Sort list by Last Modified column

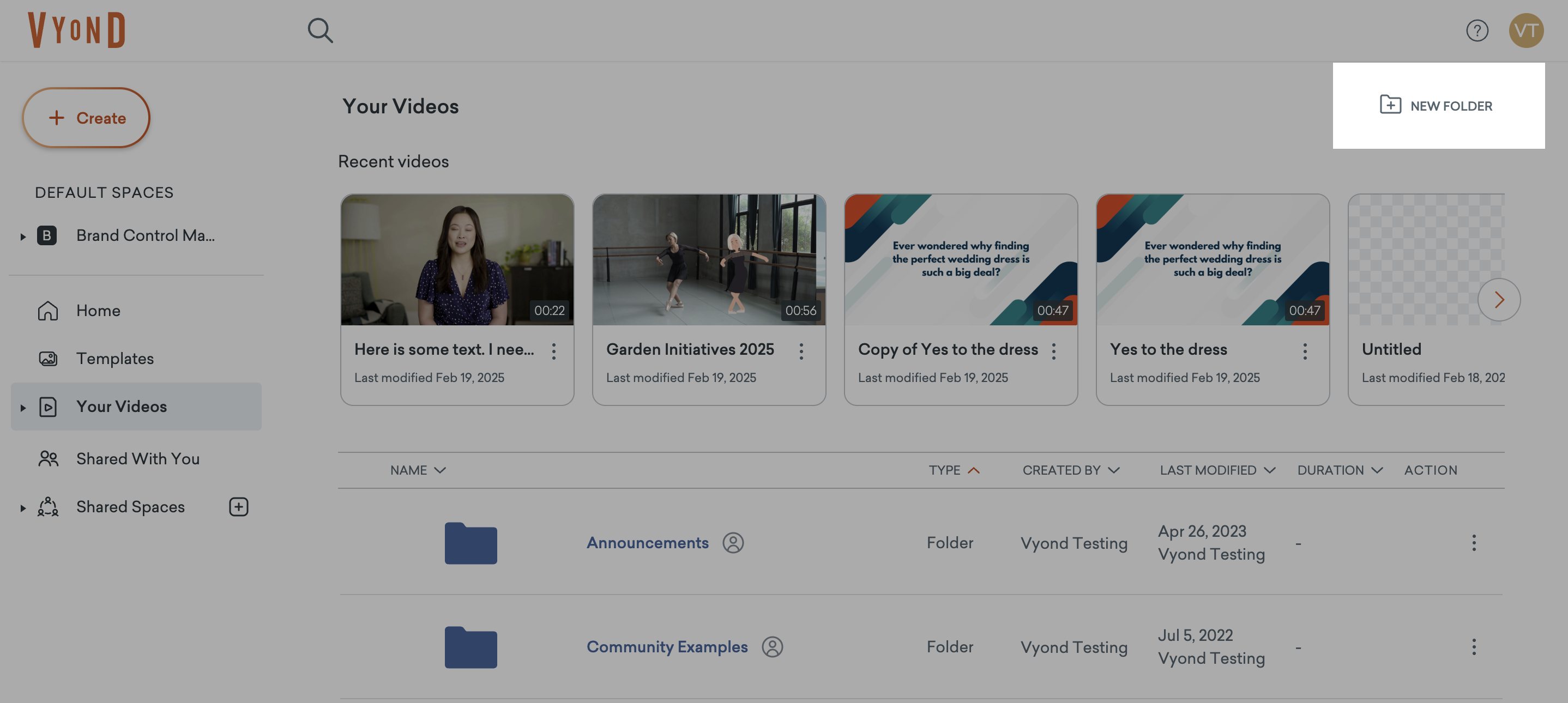1217,470
